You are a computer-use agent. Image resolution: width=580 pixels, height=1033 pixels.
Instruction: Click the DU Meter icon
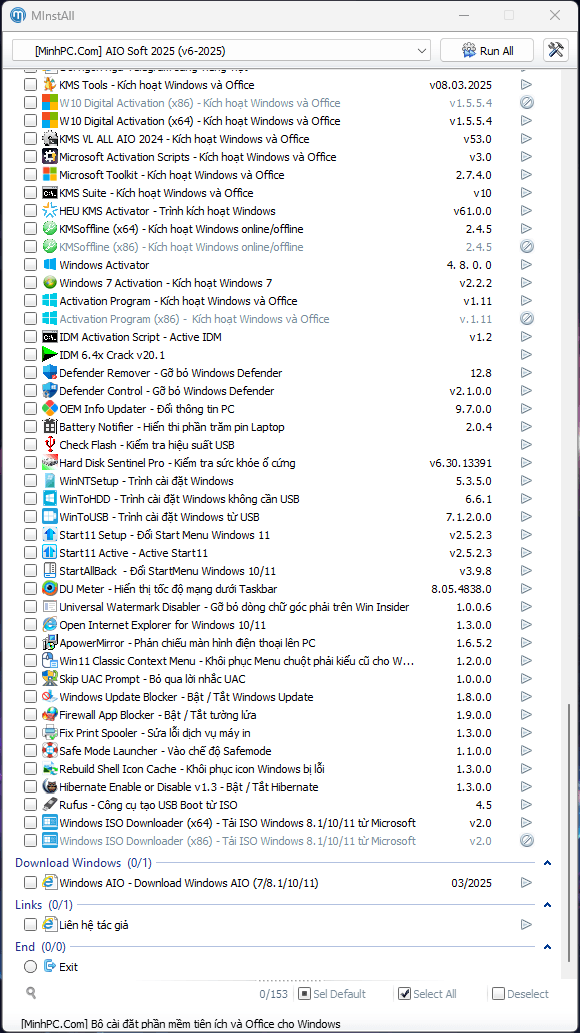pos(49,589)
